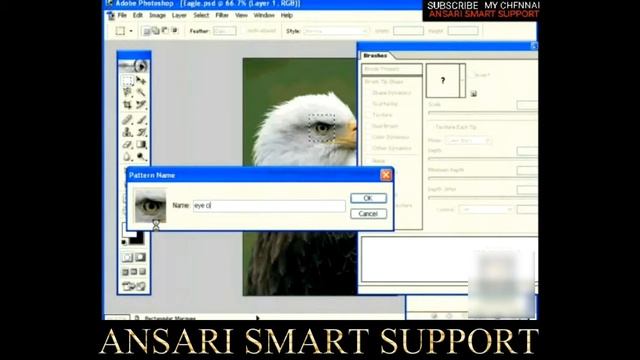Click the pattern Name text field
640x360 pixels.
point(269,206)
